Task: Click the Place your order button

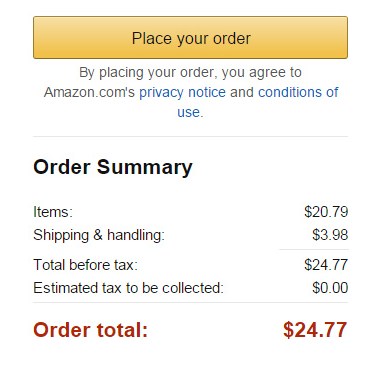Action: [x=190, y=37]
